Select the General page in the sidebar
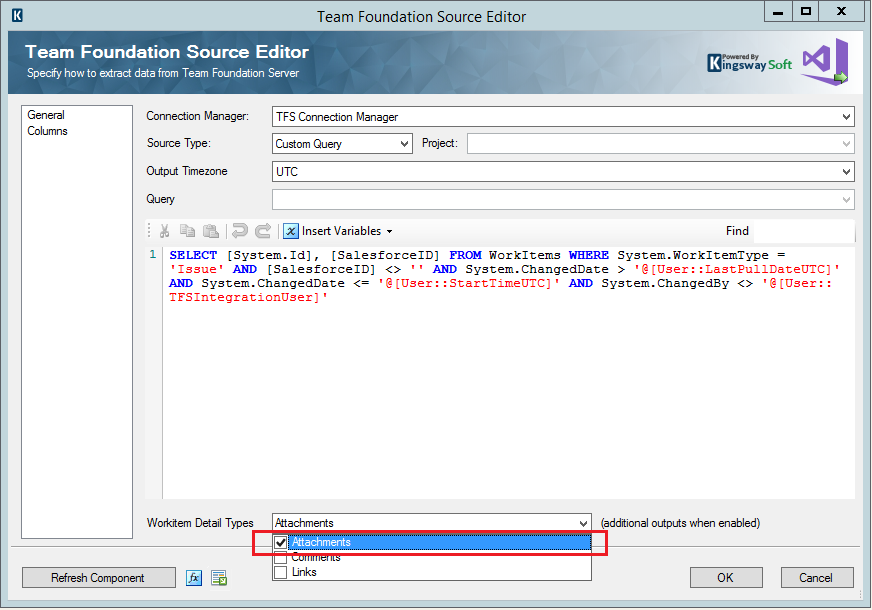The image size is (872, 610). click(45, 114)
